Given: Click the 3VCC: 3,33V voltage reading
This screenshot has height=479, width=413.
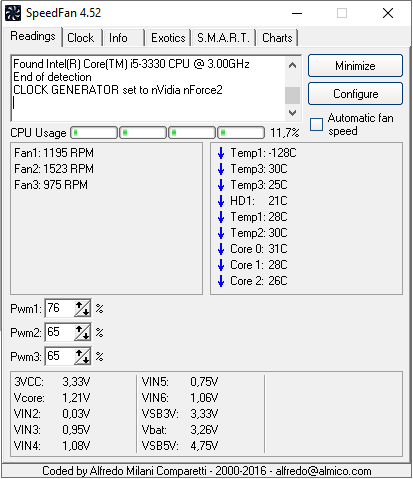Looking at the screenshot, I should point(52,382).
